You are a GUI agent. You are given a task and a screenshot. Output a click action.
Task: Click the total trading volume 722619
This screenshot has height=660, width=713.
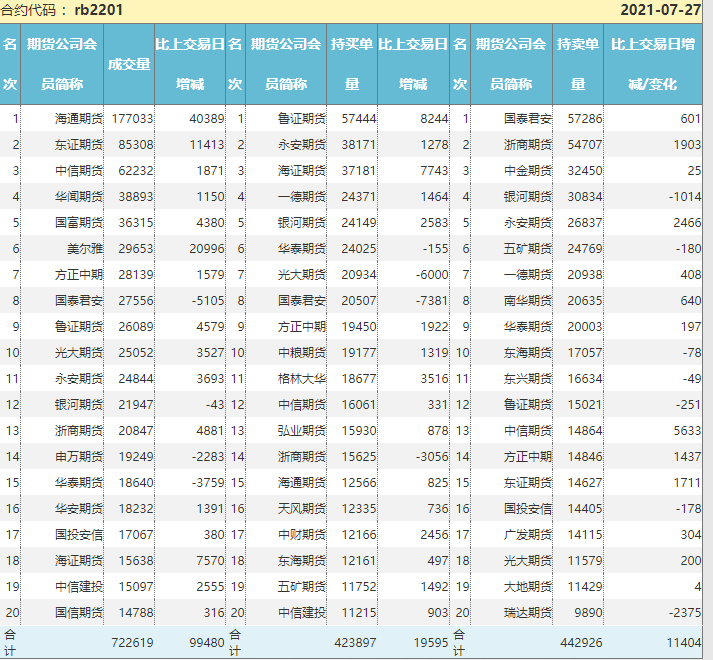(x=132, y=643)
